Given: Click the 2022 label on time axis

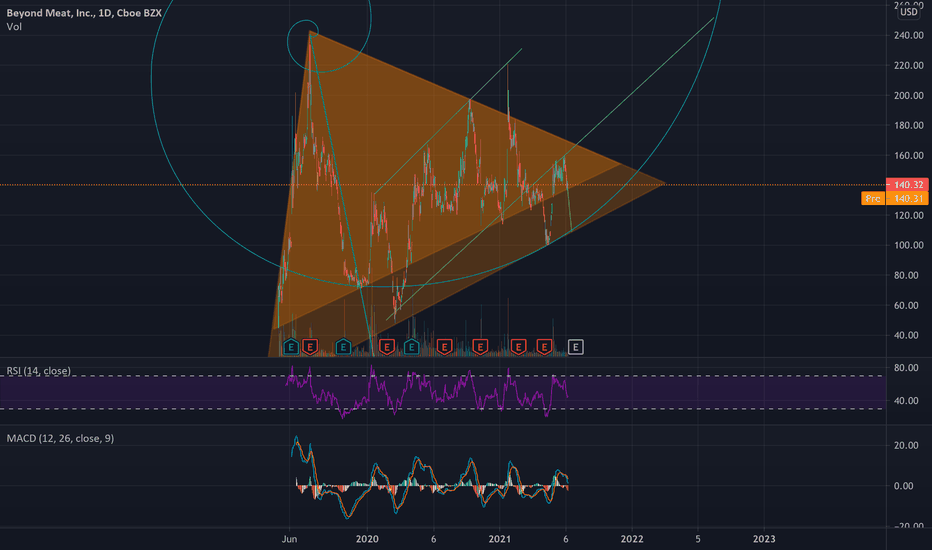Looking at the screenshot, I should (632, 539).
